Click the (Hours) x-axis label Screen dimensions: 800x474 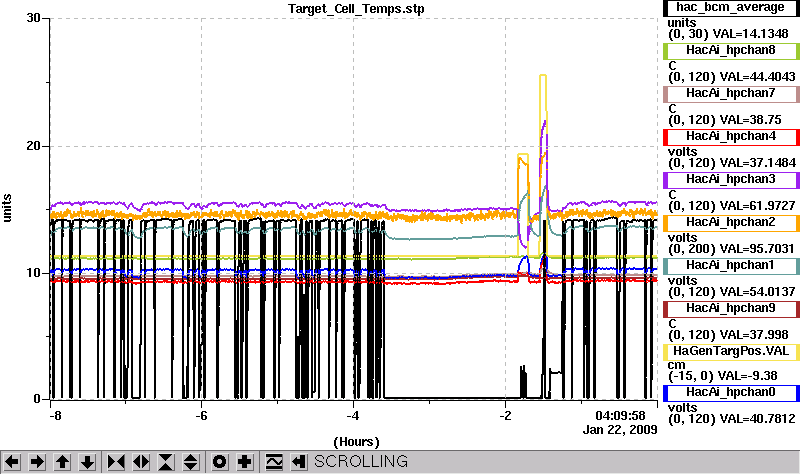click(356, 442)
